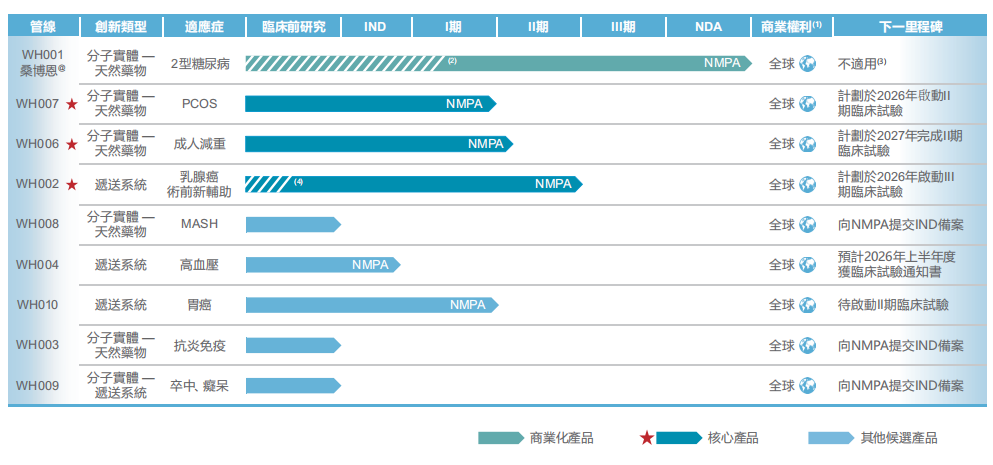993x465 pixels.
Task: Click 計劃於2026年啟動III期臨床試驗 milestone
Action: tap(897, 184)
